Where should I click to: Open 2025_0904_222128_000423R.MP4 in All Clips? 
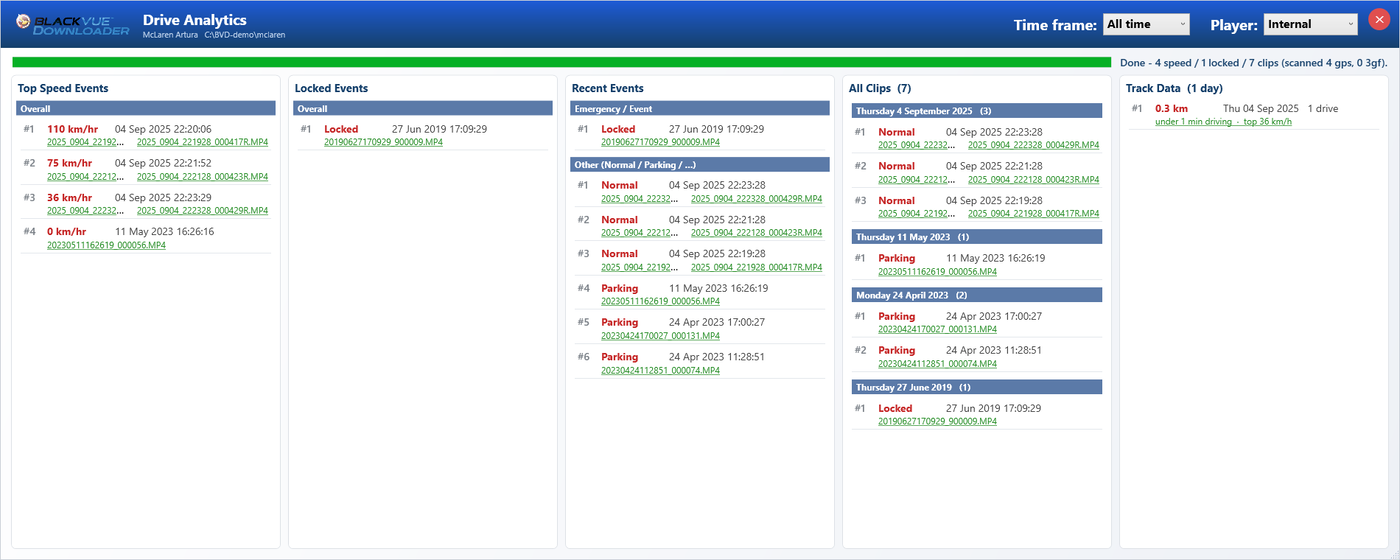click(x=1033, y=180)
